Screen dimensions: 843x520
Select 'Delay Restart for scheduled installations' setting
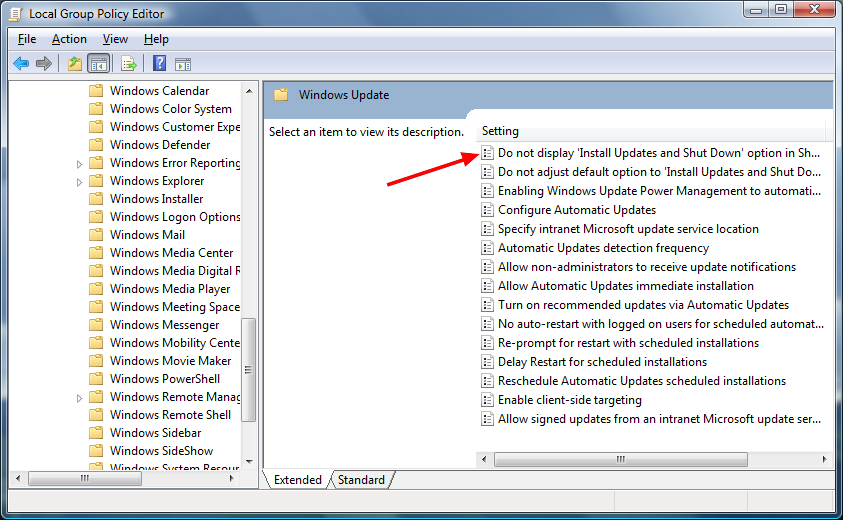pos(602,362)
